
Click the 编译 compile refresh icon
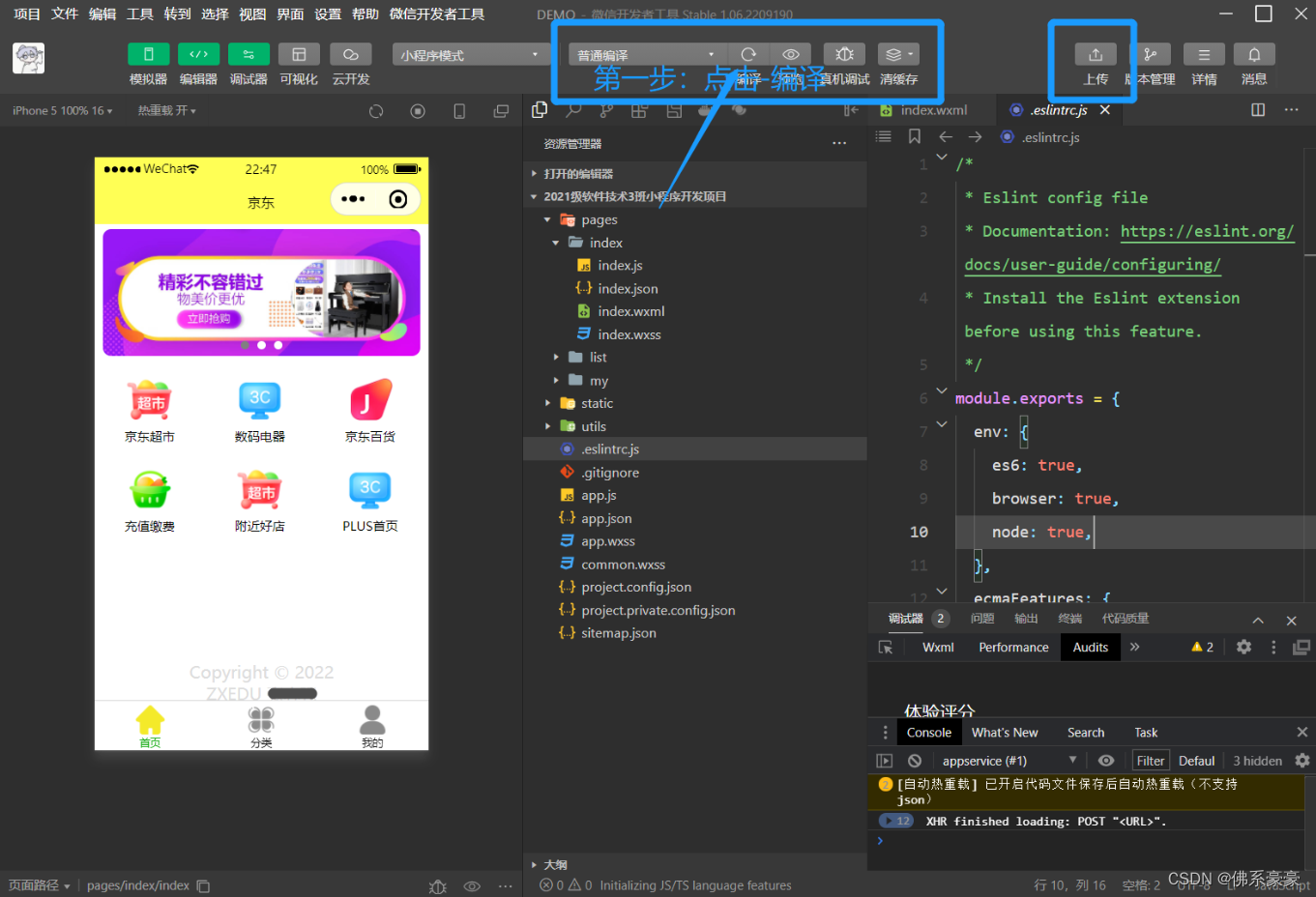pyautogui.click(x=748, y=55)
